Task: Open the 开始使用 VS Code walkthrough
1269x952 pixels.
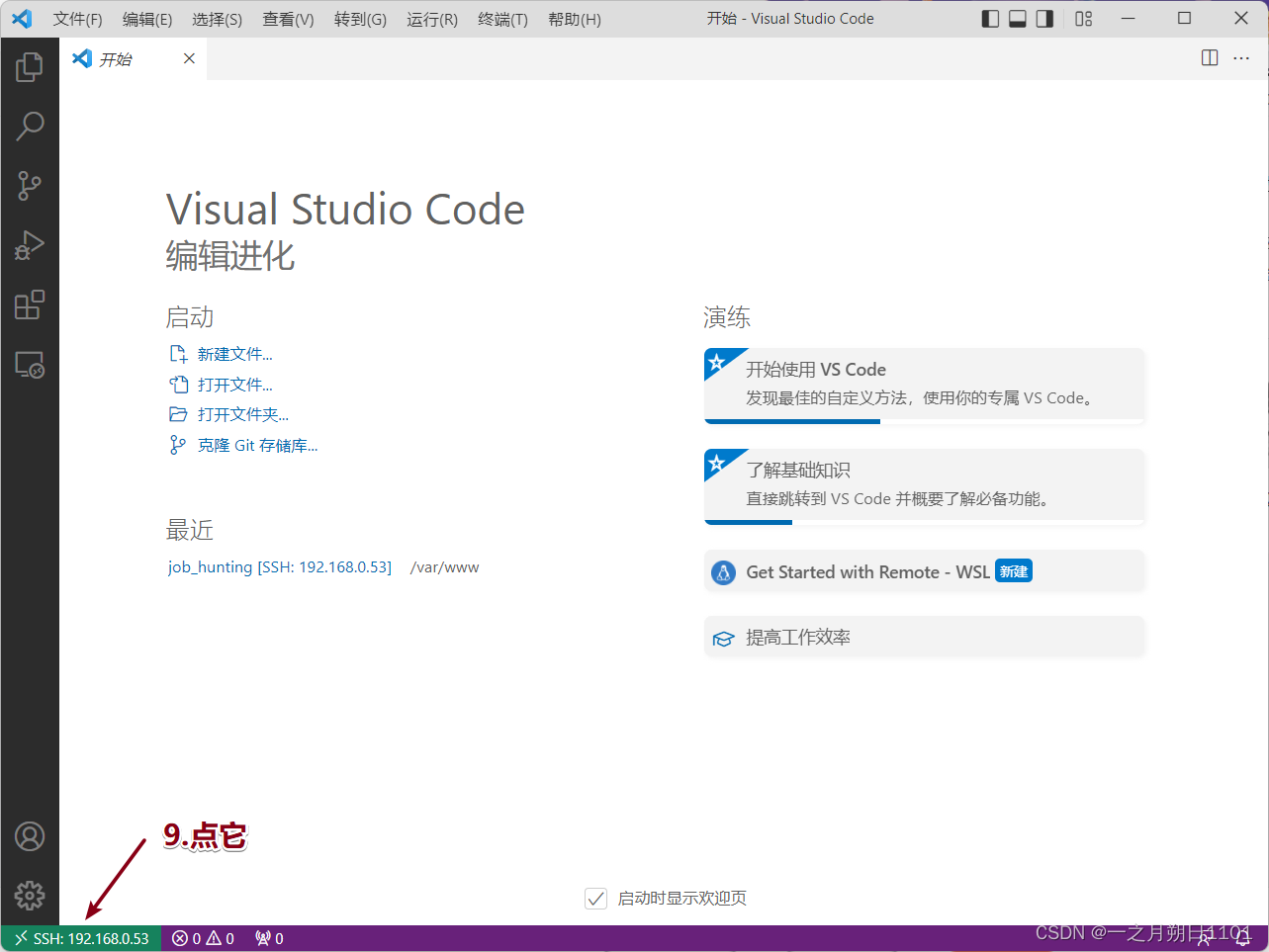Action: click(924, 386)
